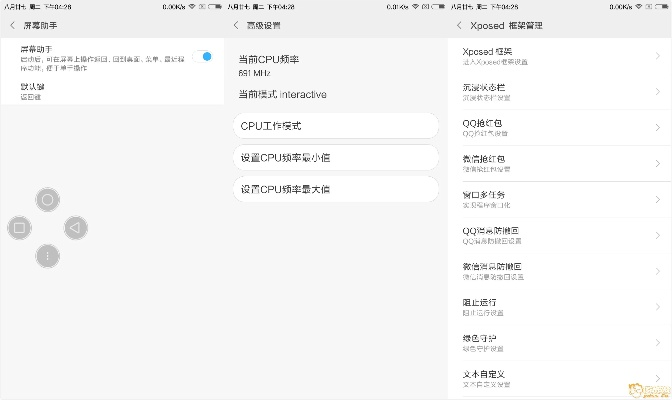Click the Xposed 框架管理 header title
672x400 pixels.
tap(506, 26)
